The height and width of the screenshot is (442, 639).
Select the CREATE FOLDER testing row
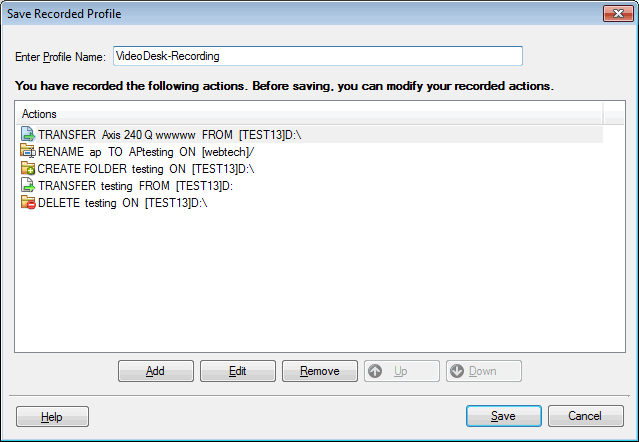[x=139, y=168]
